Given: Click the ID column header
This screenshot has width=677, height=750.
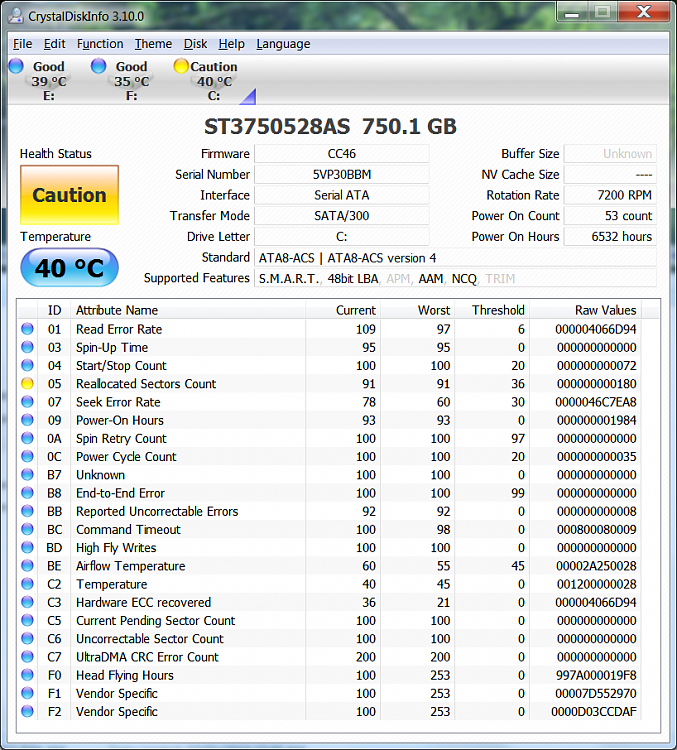Looking at the screenshot, I should [x=54, y=310].
